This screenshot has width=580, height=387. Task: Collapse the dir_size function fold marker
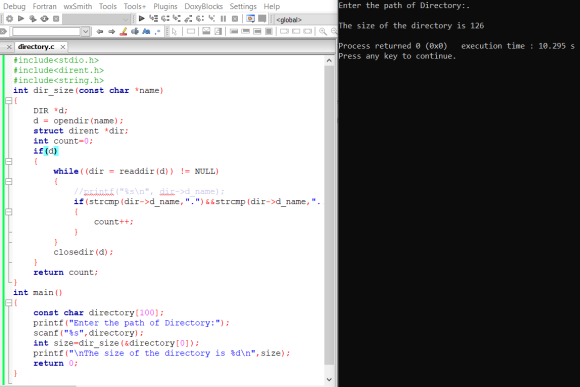(x=9, y=100)
